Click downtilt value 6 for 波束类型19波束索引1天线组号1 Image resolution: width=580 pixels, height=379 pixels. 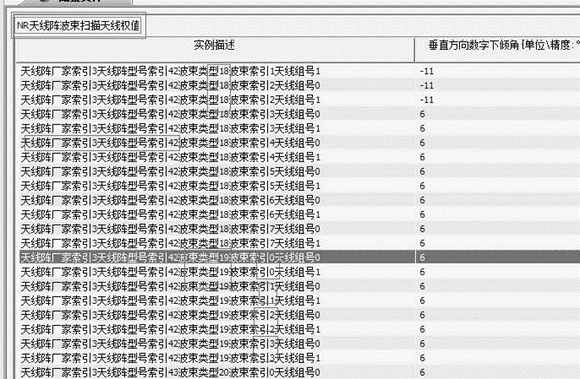tap(422, 301)
